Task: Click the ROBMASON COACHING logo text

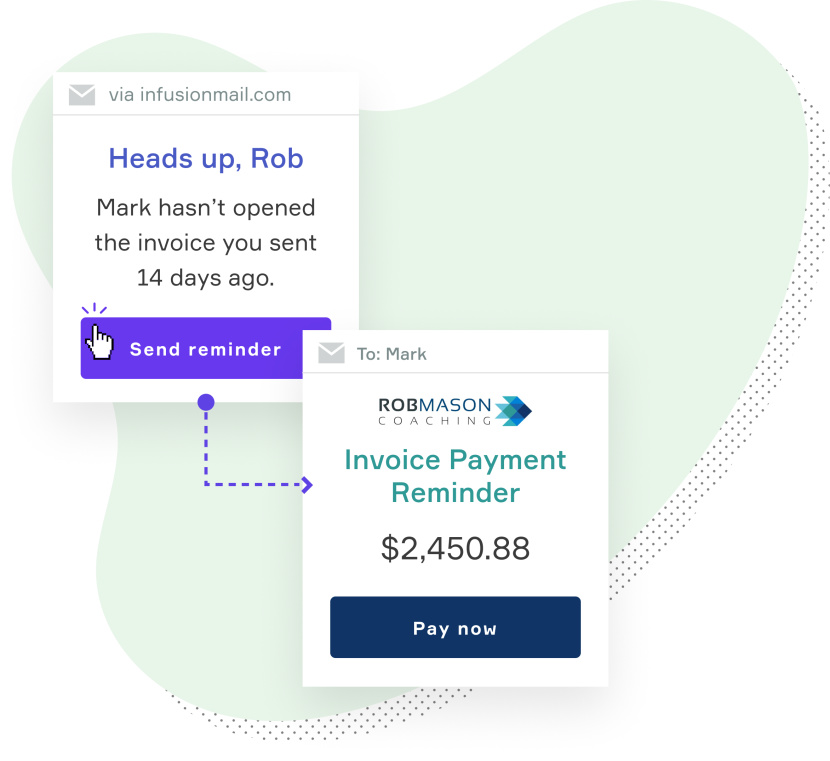Action: tap(435, 412)
